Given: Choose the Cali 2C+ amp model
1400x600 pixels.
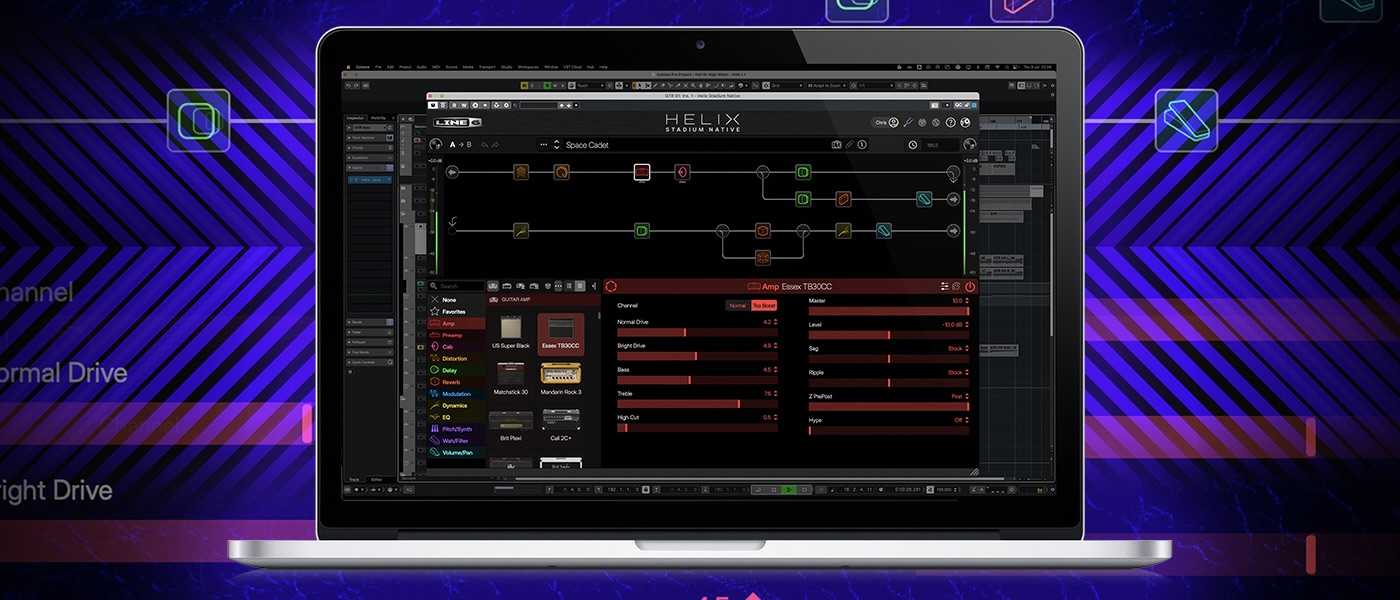Looking at the screenshot, I should 561,425.
